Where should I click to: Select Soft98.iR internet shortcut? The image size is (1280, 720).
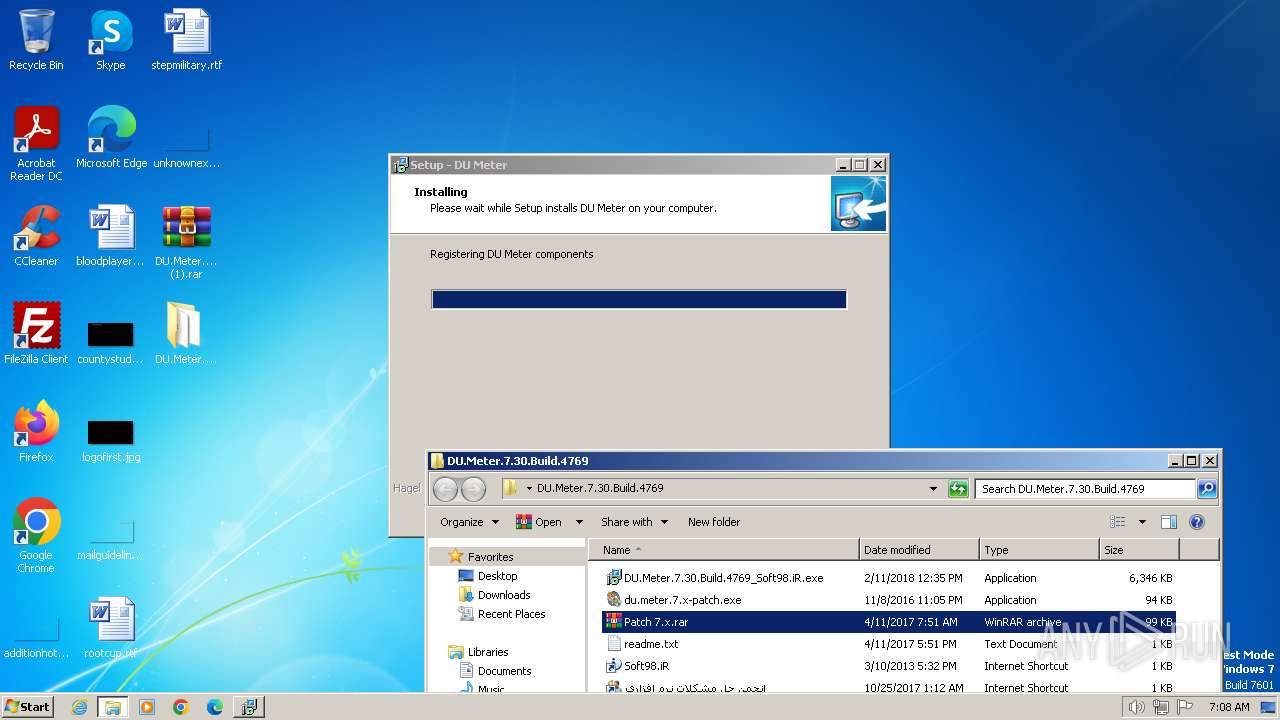[x=889, y=666]
